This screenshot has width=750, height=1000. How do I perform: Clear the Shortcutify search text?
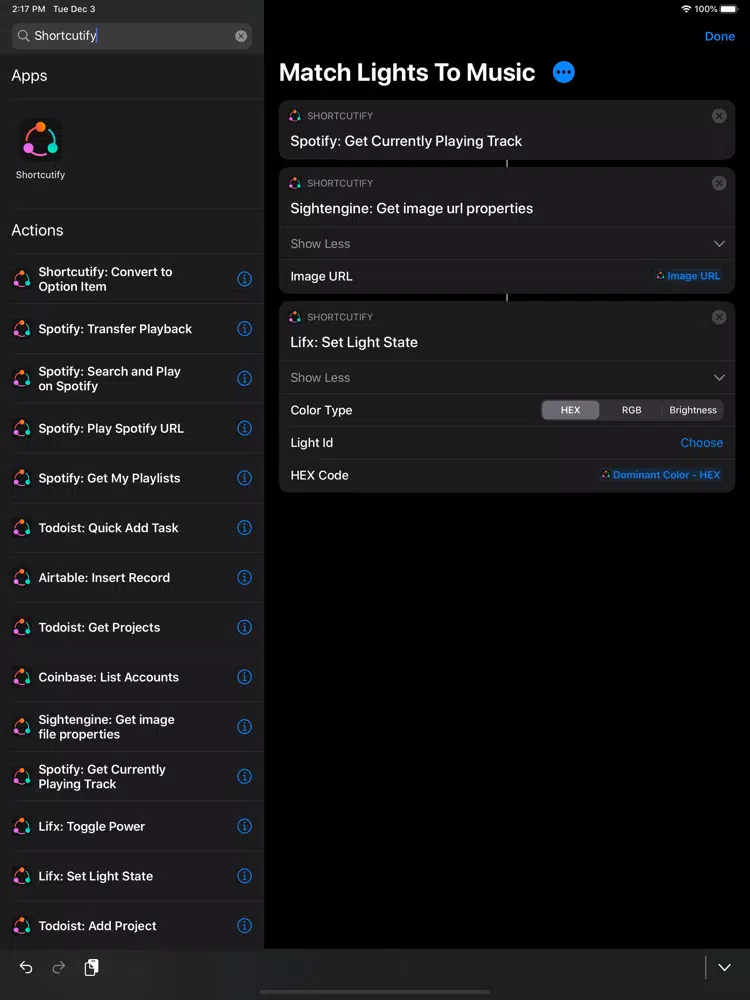(x=241, y=36)
